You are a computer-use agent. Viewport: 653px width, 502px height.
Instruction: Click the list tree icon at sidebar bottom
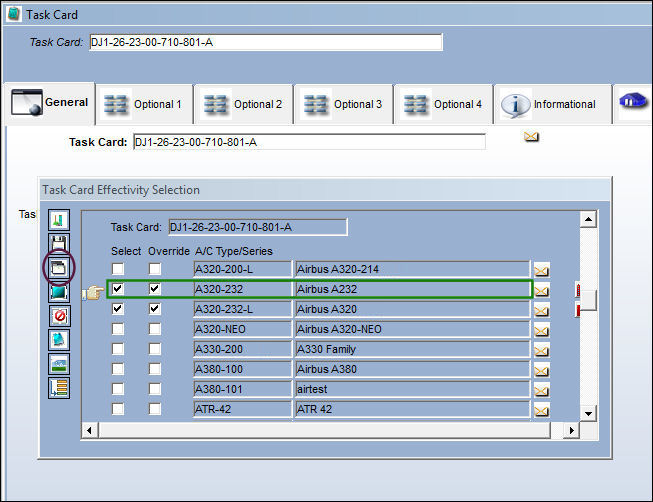point(59,388)
